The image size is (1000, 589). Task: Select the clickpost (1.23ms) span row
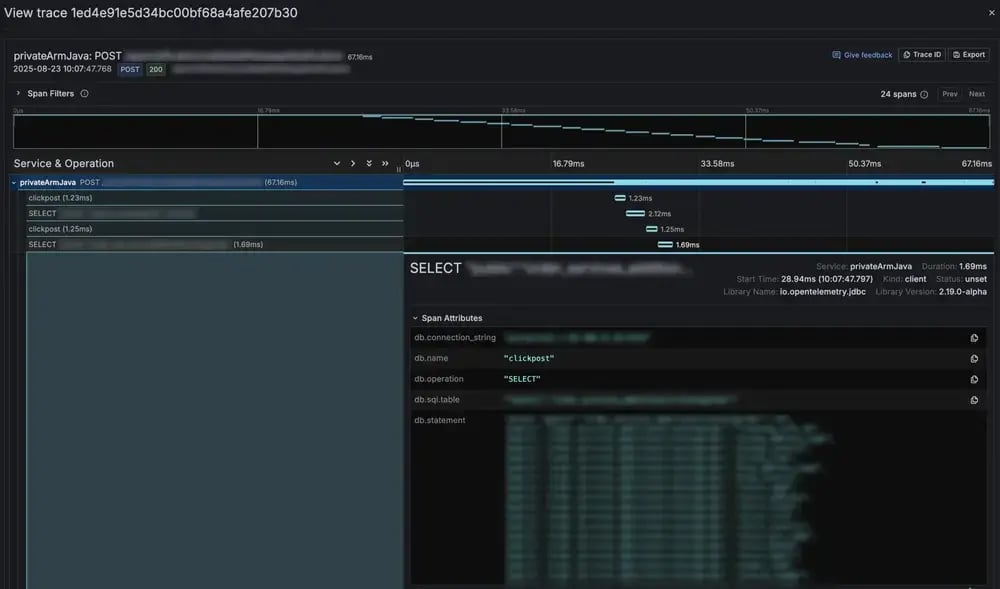pyautogui.click(x=215, y=198)
